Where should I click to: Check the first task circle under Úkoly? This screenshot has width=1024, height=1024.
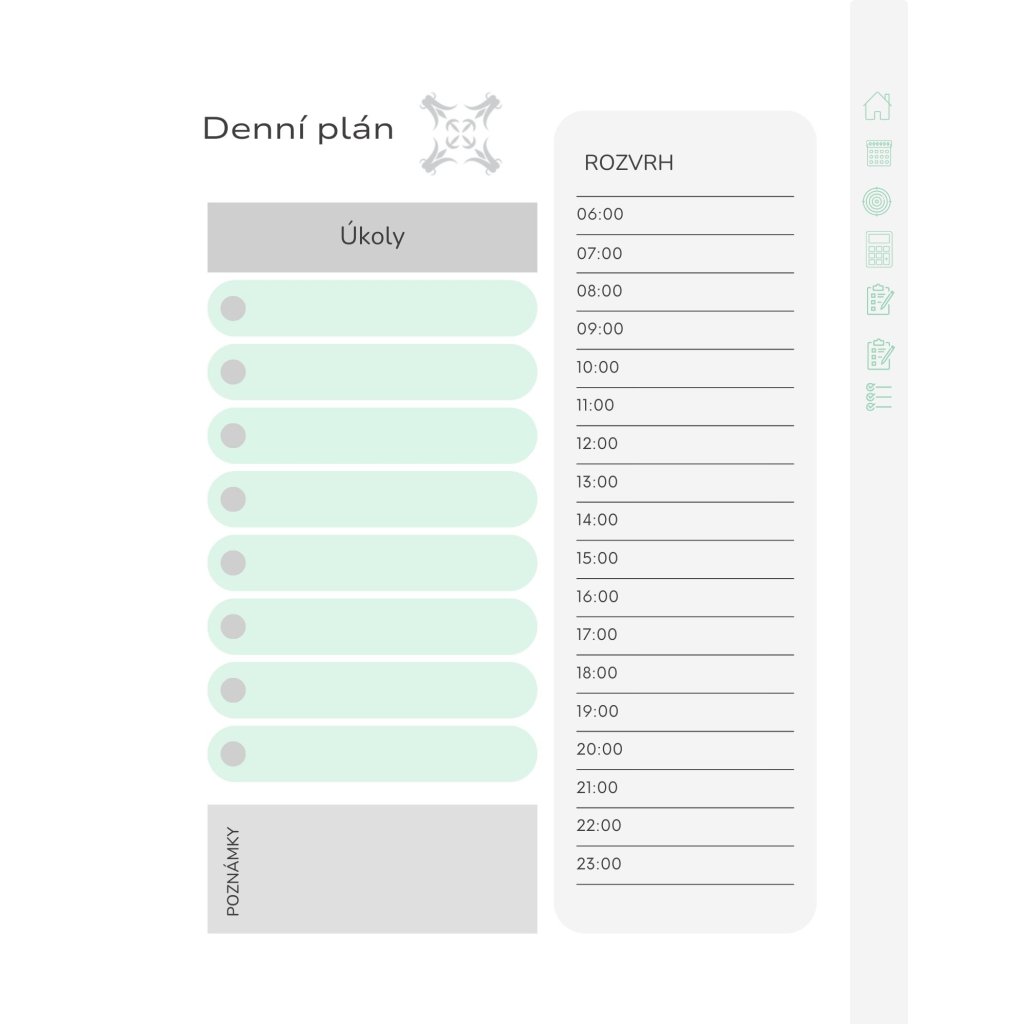coord(233,308)
